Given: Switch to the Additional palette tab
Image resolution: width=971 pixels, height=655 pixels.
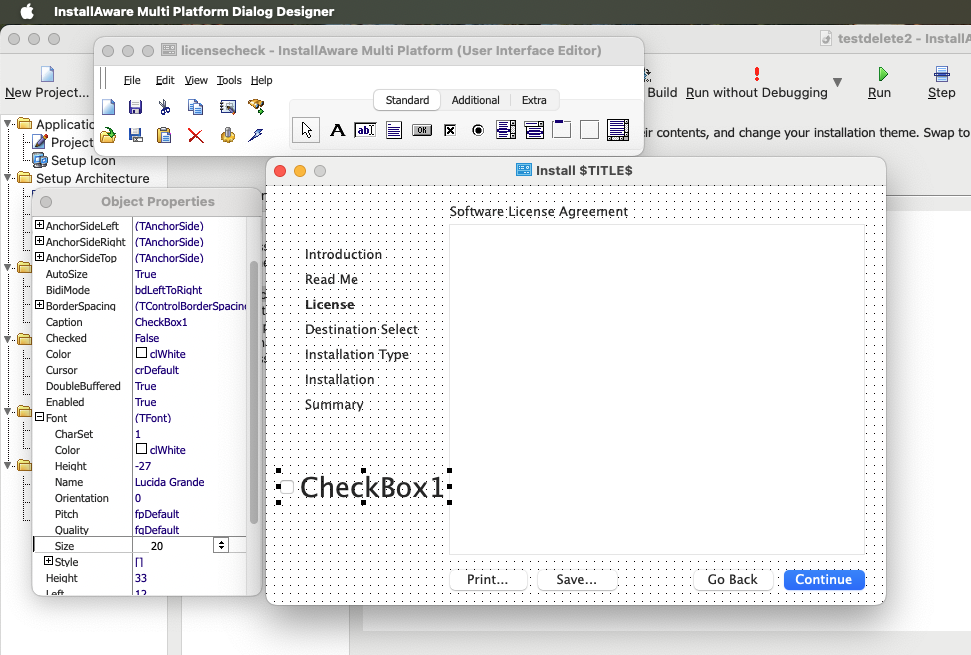Looking at the screenshot, I should coord(475,100).
